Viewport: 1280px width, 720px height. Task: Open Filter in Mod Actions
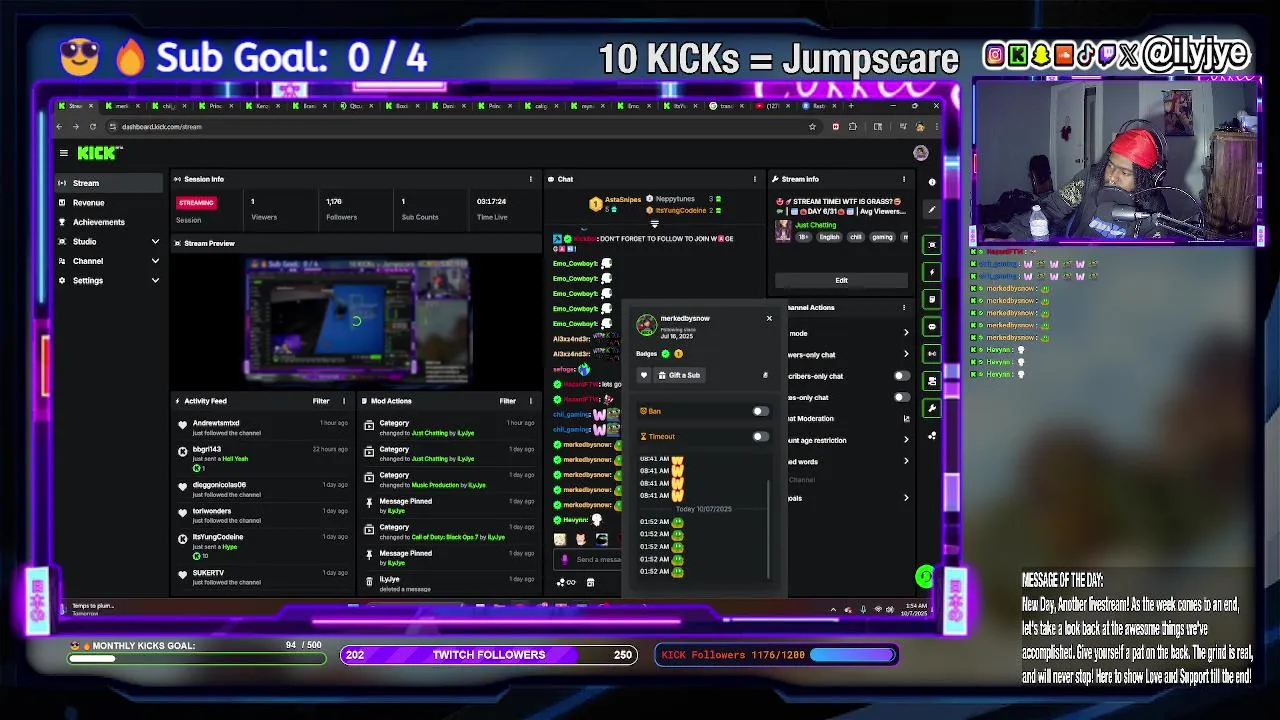click(x=508, y=401)
